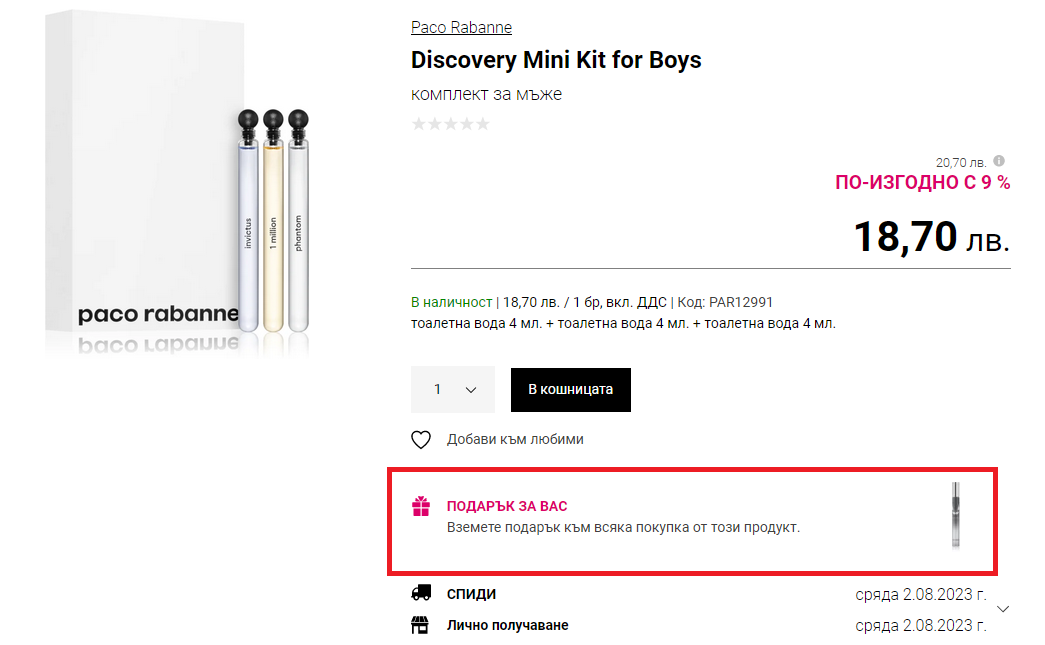Click 'Добави към любими' text link
The image size is (1045, 645).
click(515, 440)
